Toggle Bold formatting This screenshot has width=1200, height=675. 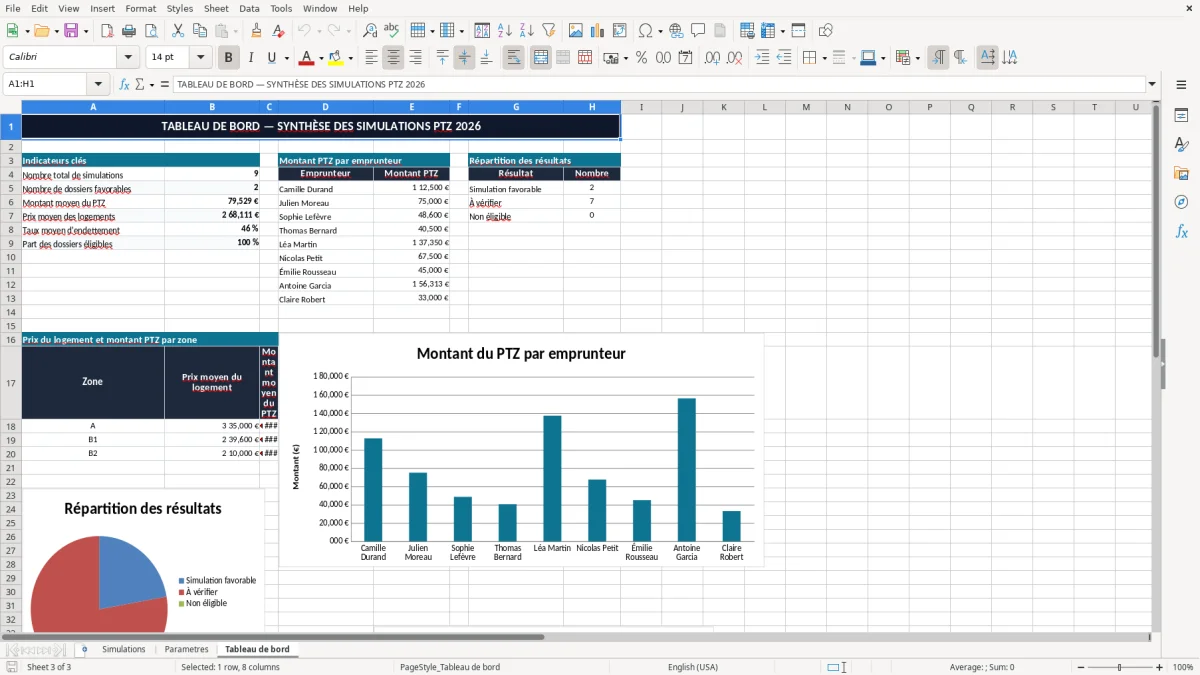[x=229, y=58]
